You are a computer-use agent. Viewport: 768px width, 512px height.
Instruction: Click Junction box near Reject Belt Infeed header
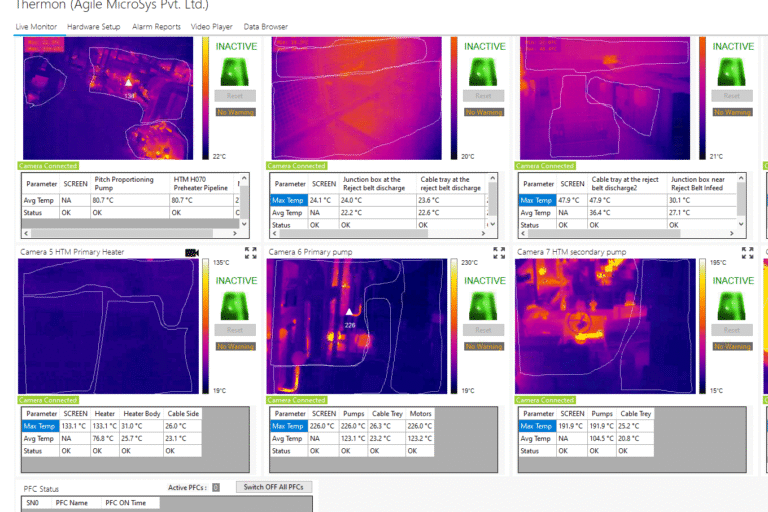[702, 184]
